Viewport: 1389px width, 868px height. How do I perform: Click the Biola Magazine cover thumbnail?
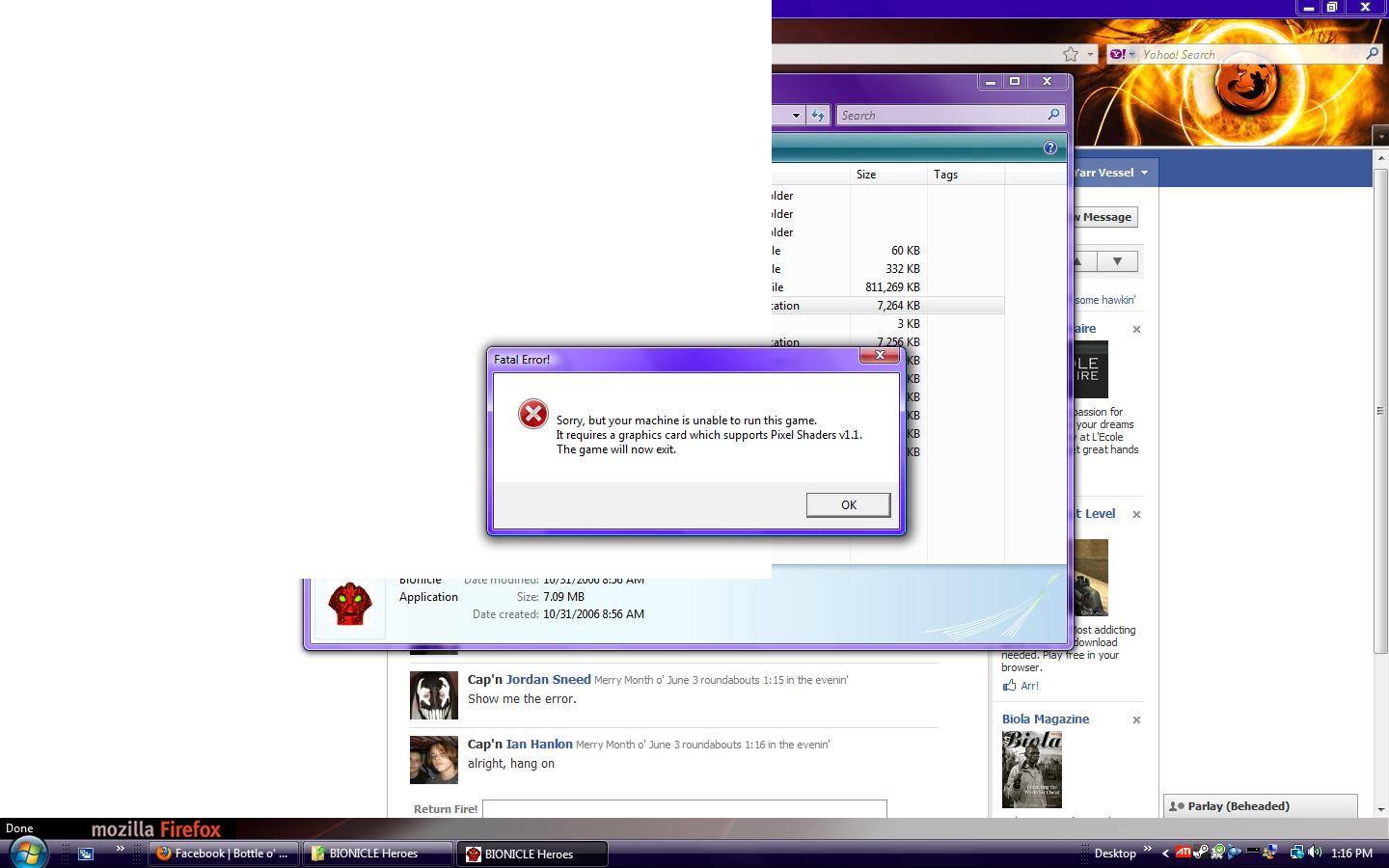pyautogui.click(x=1031, y=770)
